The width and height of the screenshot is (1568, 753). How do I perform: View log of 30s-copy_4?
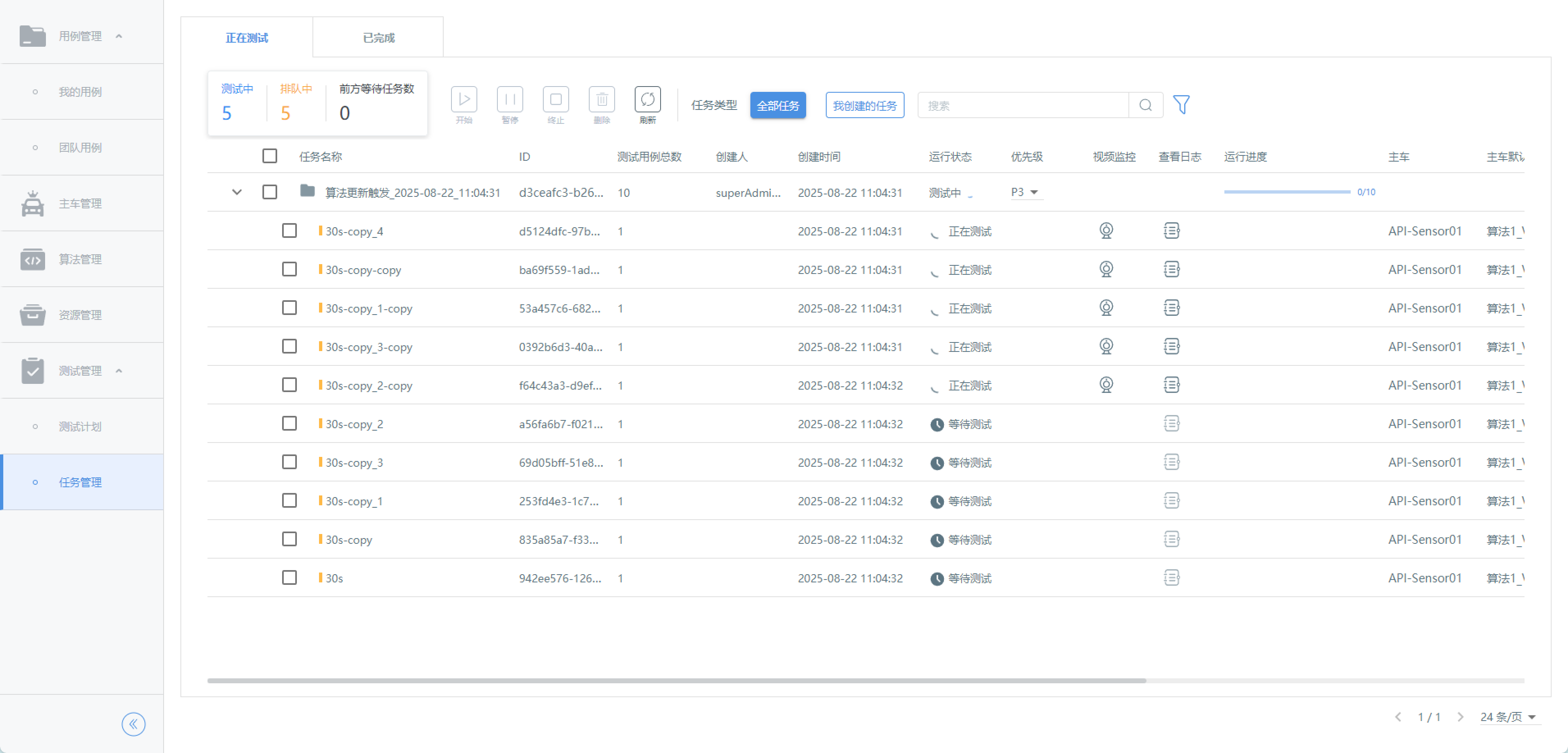point(1172,231)
